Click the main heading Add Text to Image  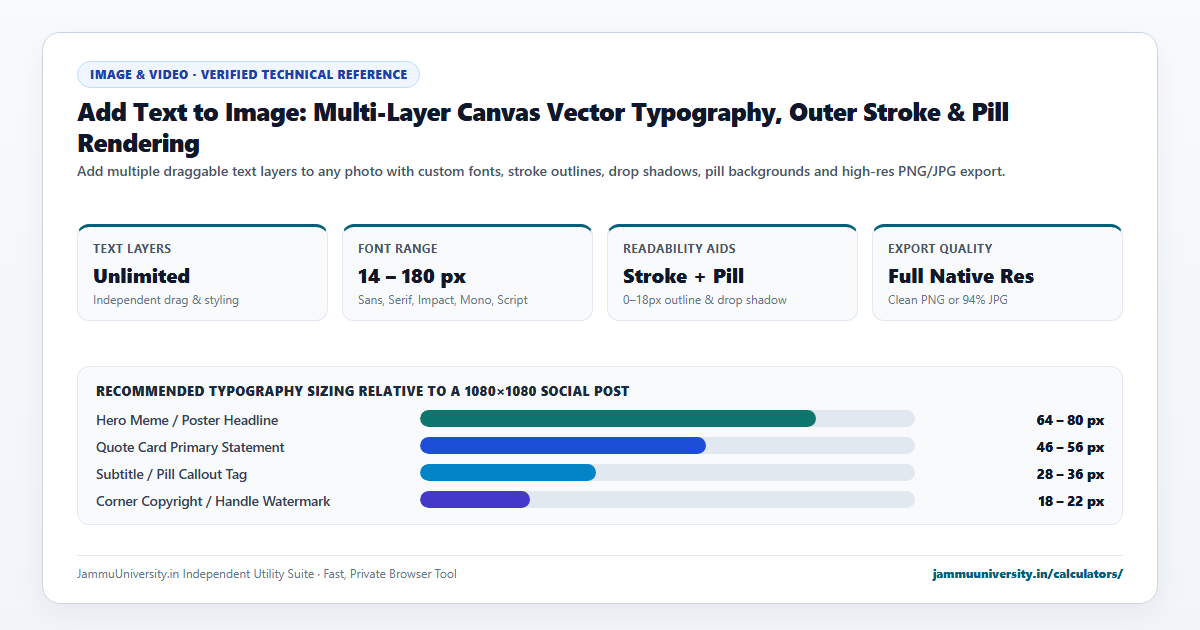[x=543, y=127]
